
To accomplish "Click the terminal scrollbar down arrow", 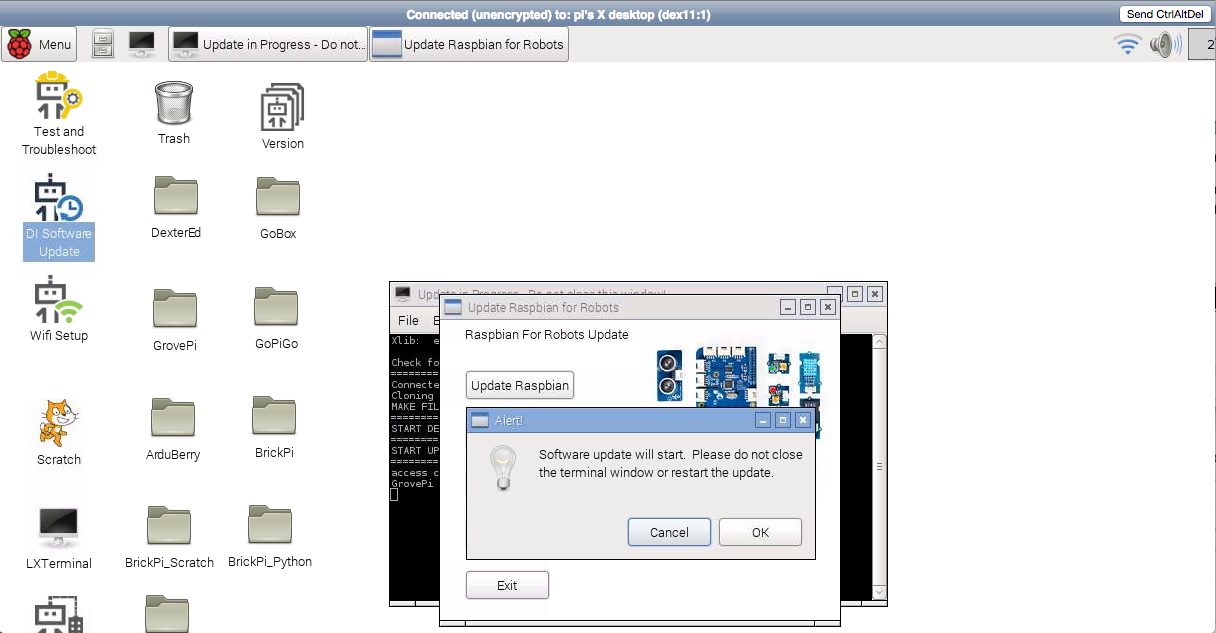I will click(879, 592).
